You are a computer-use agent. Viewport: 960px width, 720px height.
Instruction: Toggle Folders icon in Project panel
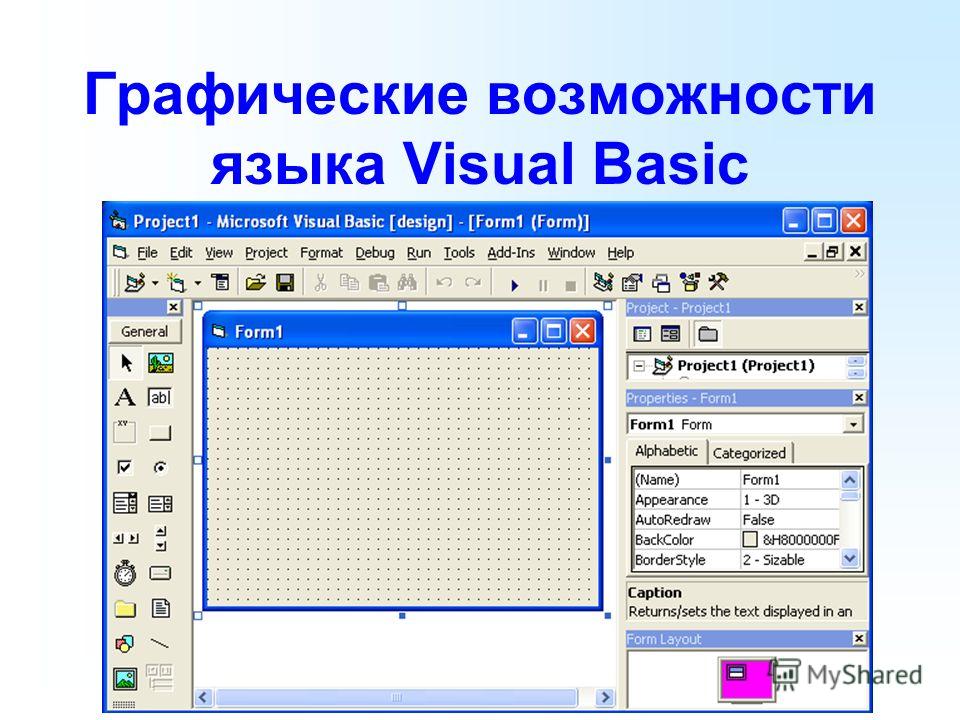707,334
